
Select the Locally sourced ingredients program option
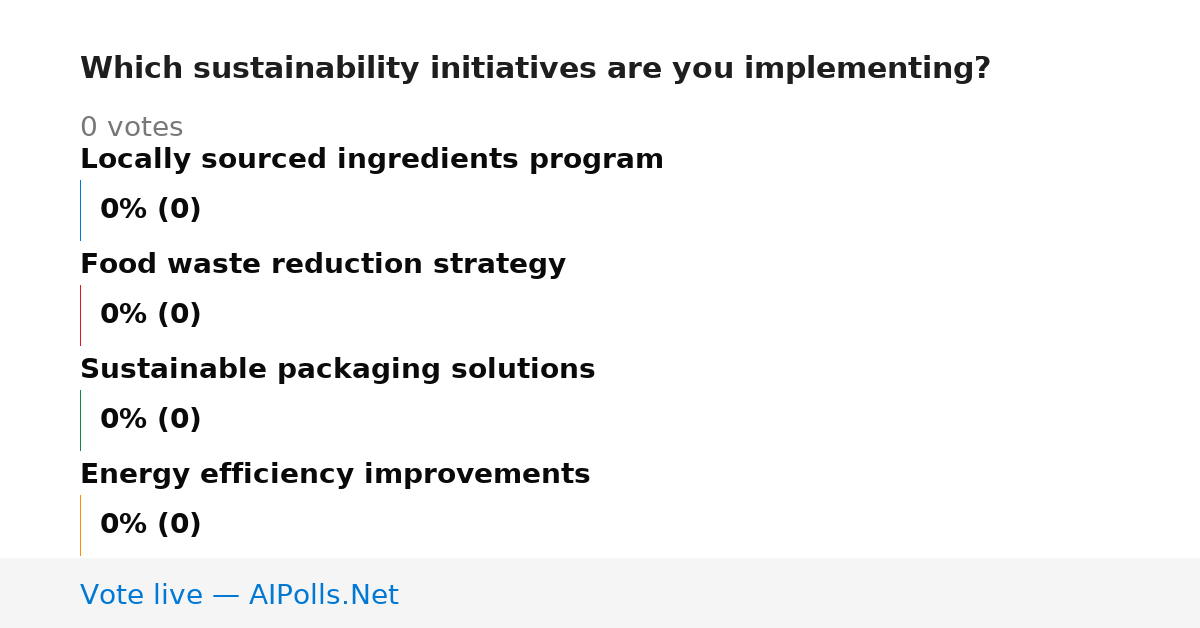click(372, 160)
